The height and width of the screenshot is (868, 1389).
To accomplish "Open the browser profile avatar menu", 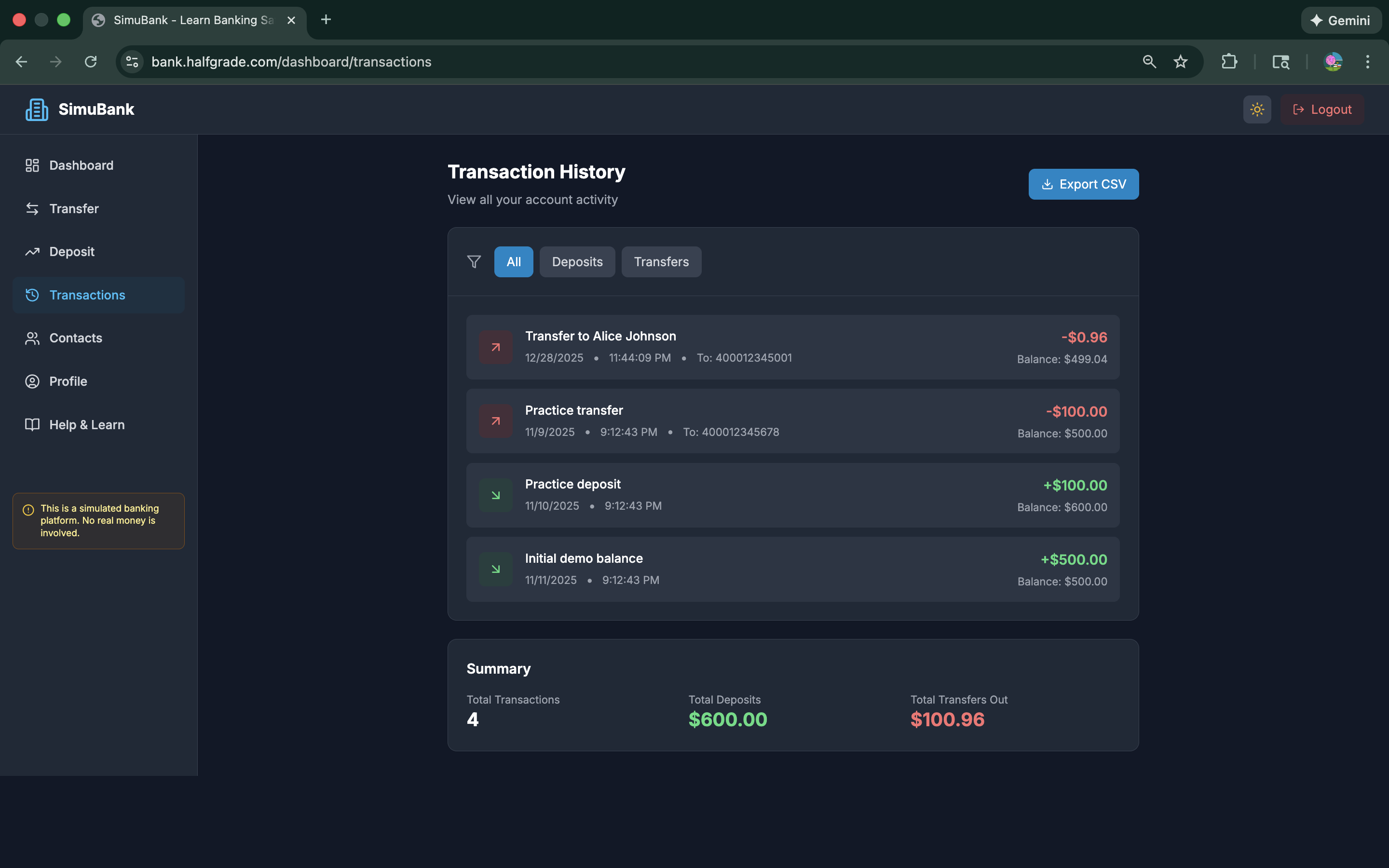I will pyautogui.click(x=1334, y=61).
